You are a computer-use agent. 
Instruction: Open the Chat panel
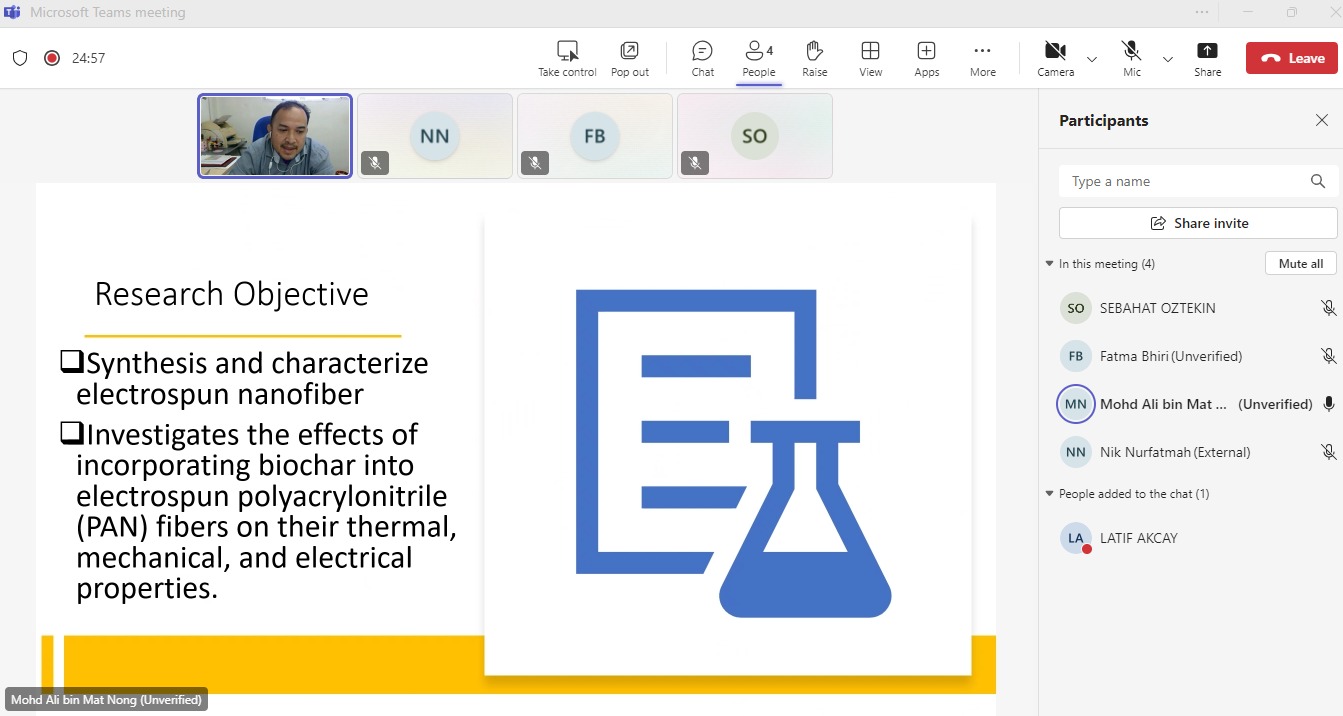[703, 51]
